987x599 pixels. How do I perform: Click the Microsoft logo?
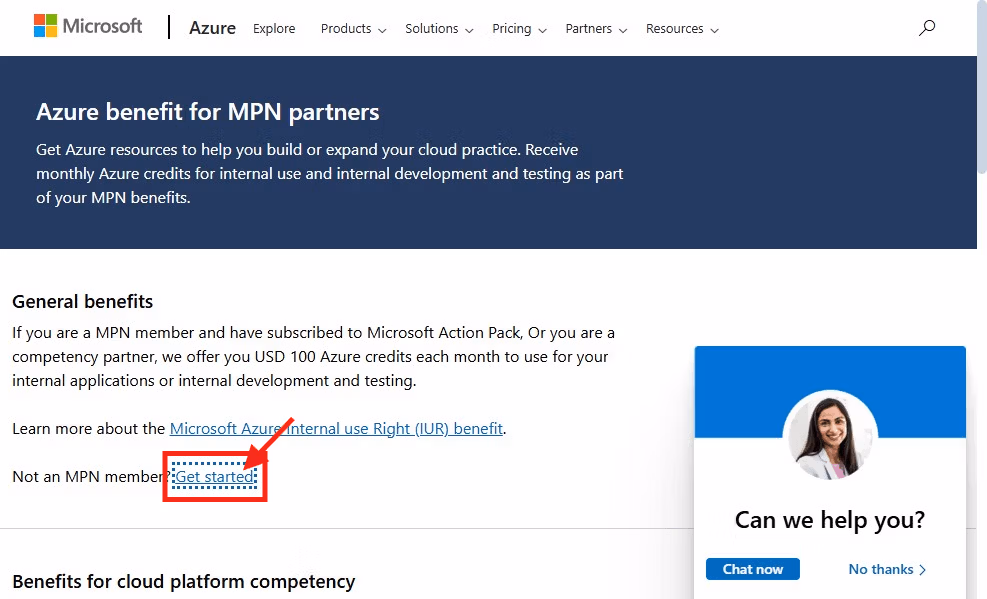point(88,27)
